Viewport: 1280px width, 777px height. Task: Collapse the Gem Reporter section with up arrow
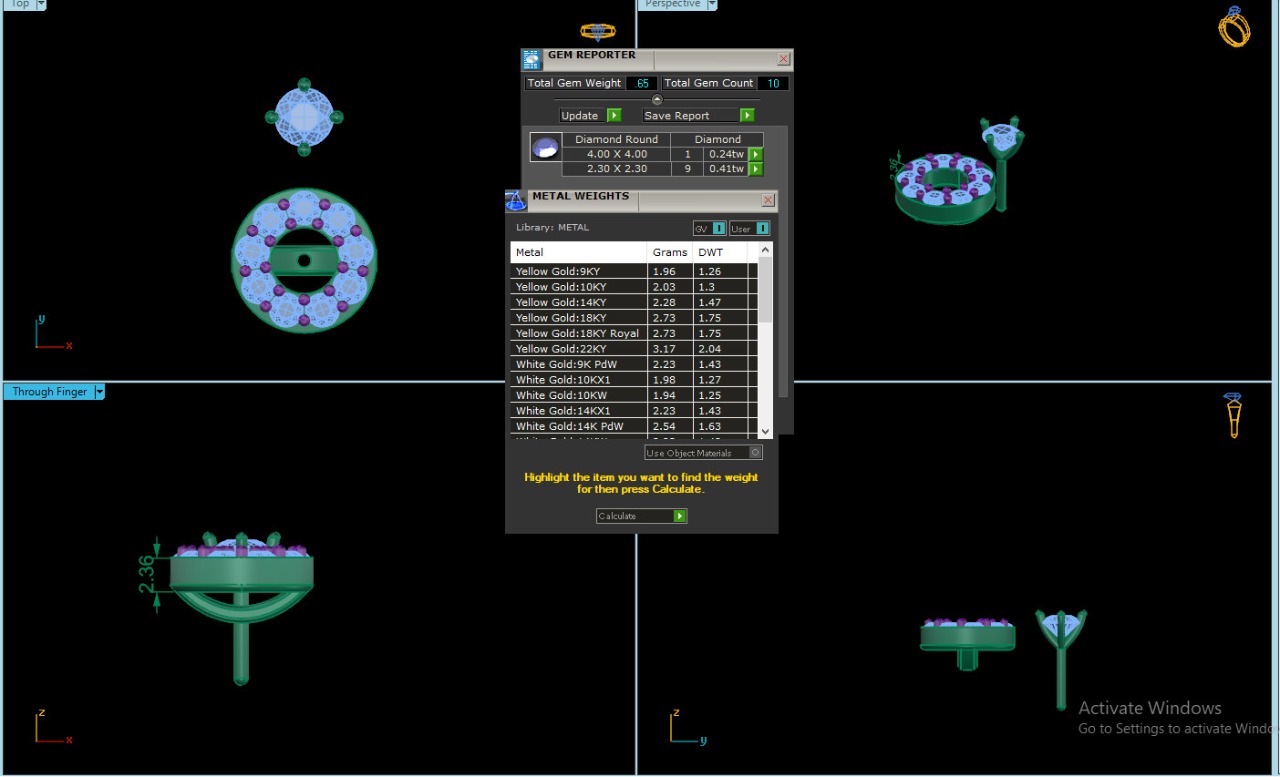(657, 99)
